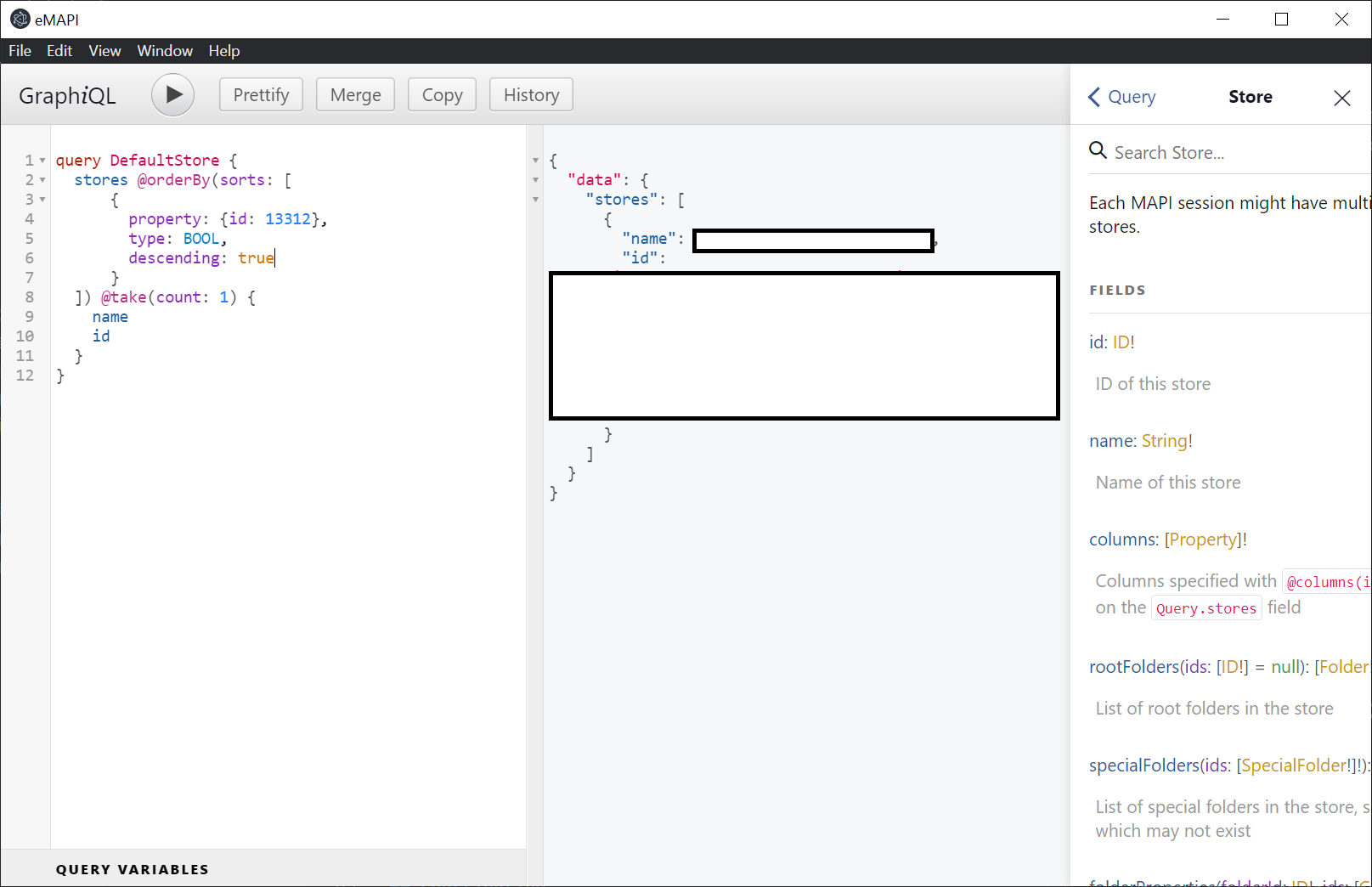Open the ID type link
The image size is (1372, 887).
[1121, 342]
